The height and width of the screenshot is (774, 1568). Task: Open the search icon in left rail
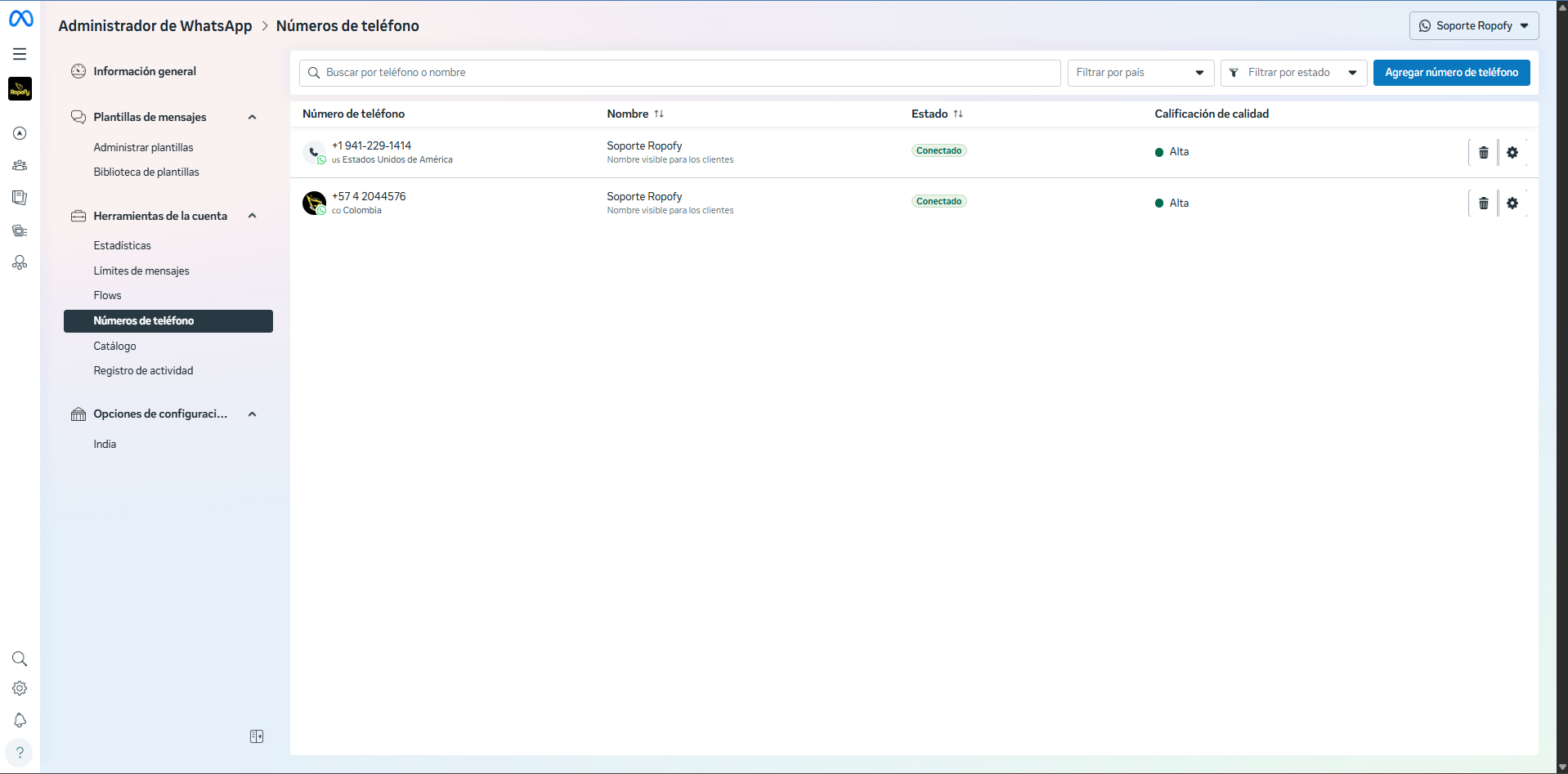(20, 659)
